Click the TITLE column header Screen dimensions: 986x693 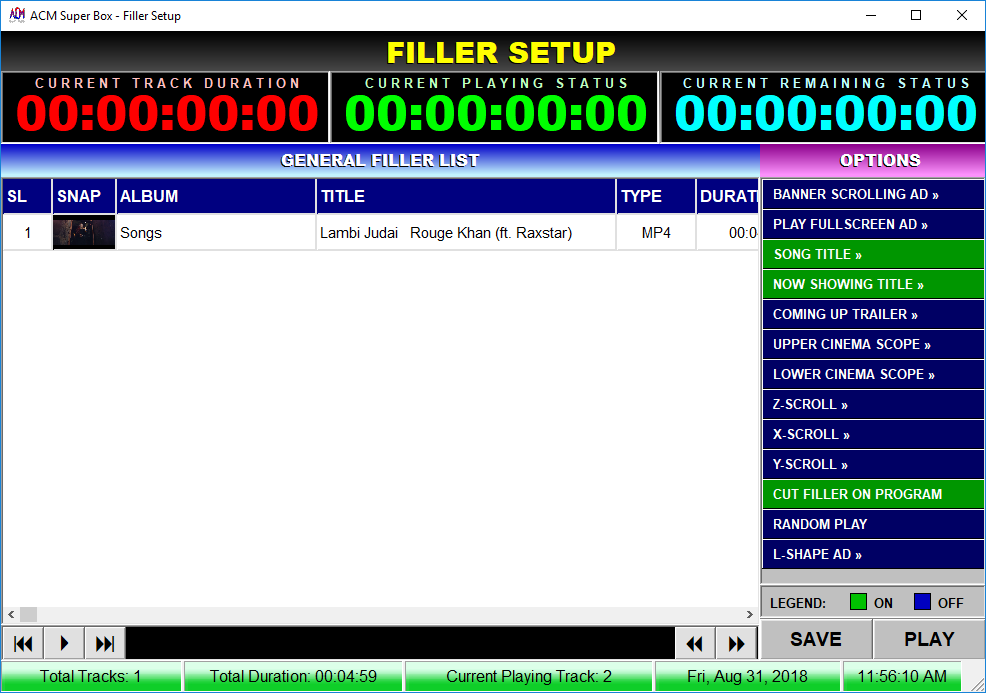click(x=465, y=196)
